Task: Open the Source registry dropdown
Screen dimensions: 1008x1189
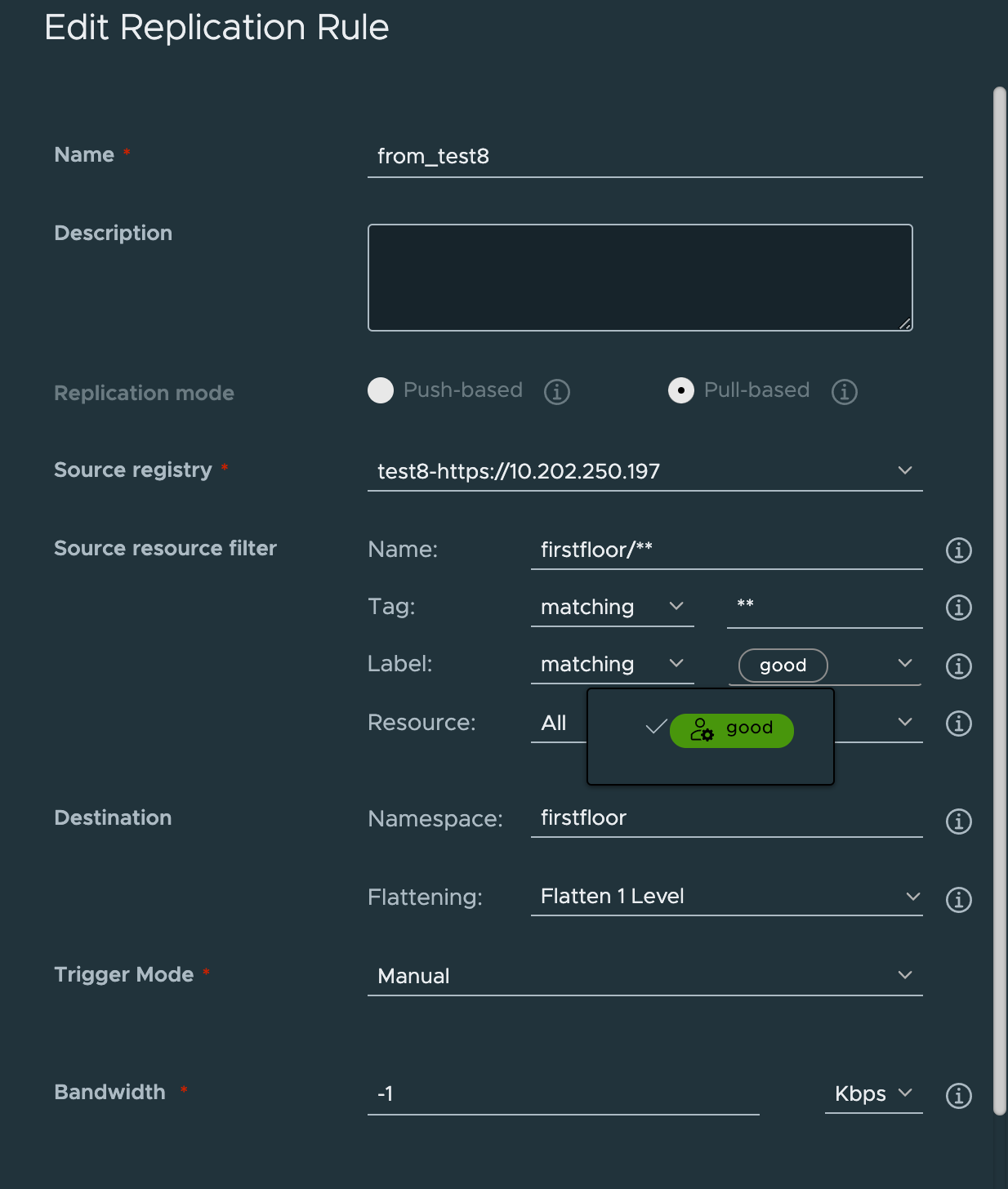Action: point(903,470)
